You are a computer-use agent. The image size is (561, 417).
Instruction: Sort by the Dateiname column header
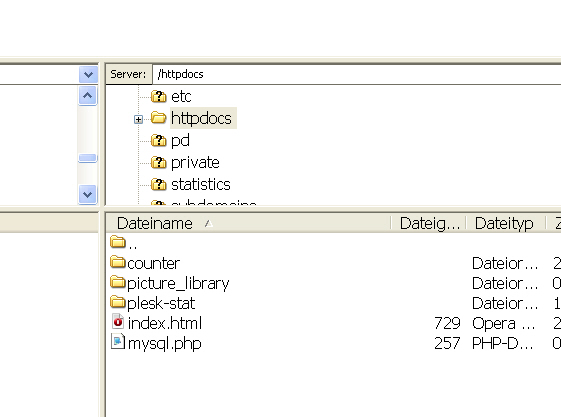248,224
